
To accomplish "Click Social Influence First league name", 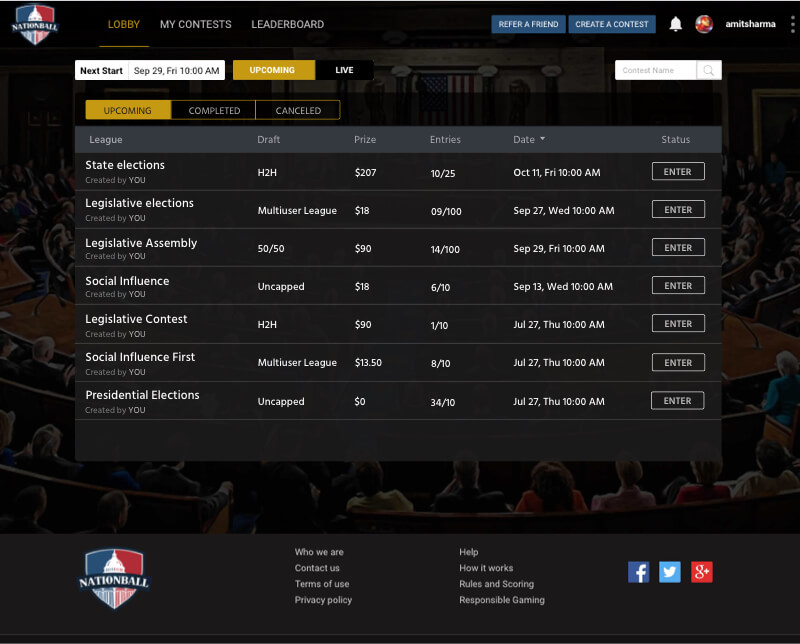I will click(140, 357).
